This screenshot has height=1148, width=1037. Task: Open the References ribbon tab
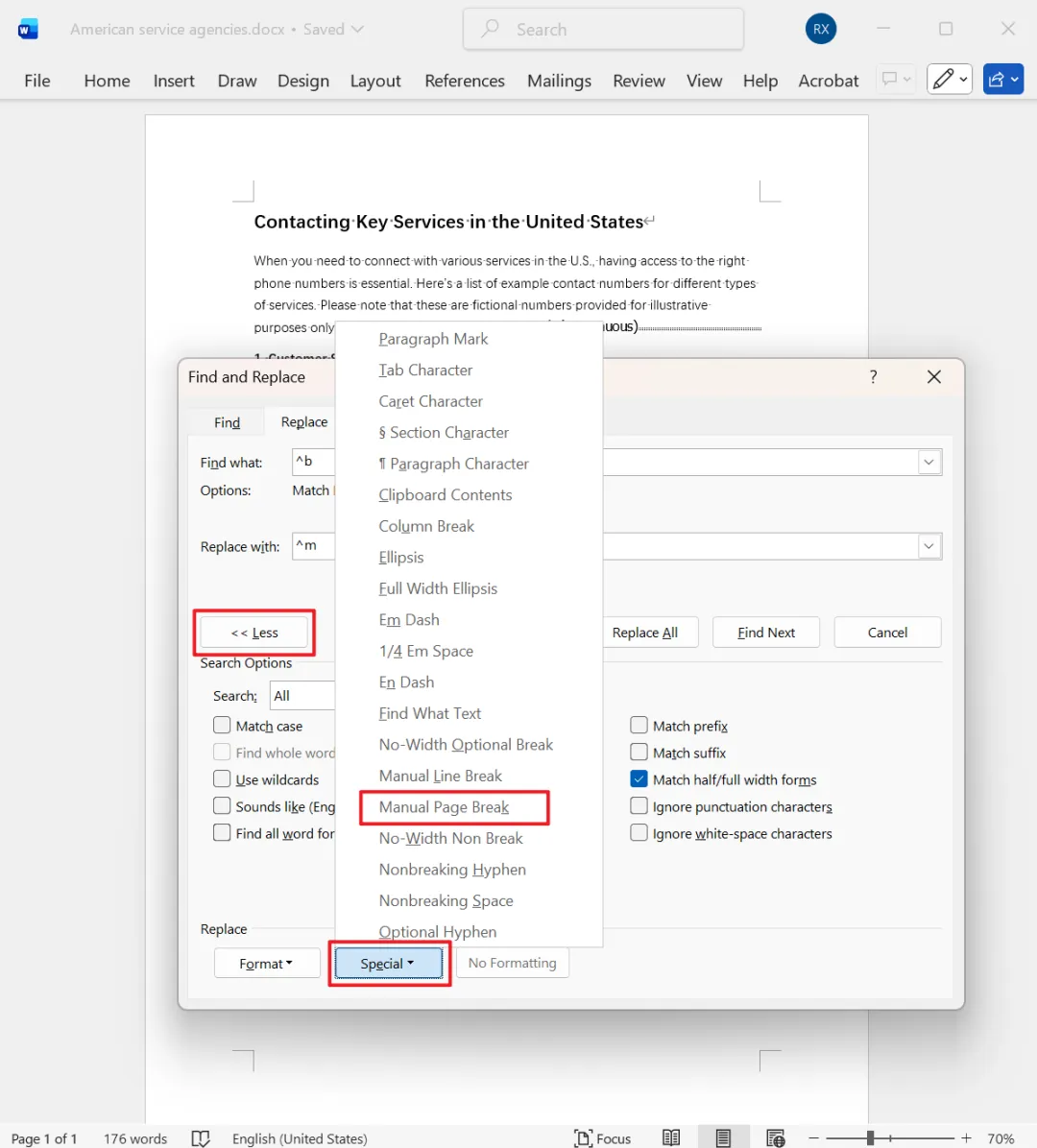coord(465,81)
